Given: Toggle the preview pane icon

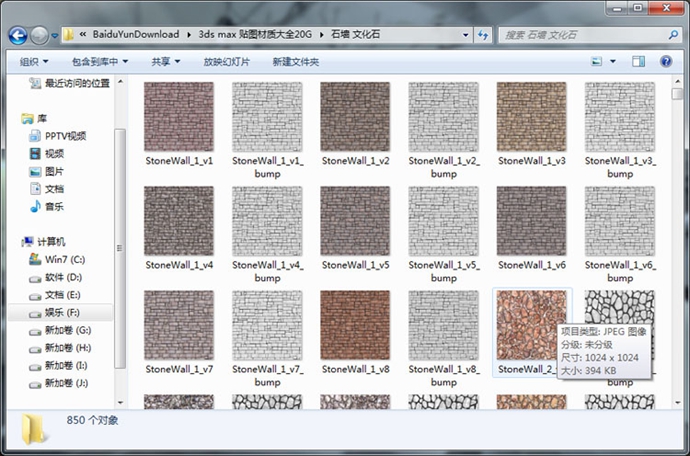Looking at the screenshot, I should pyautogui.click(x=639, y=62).
